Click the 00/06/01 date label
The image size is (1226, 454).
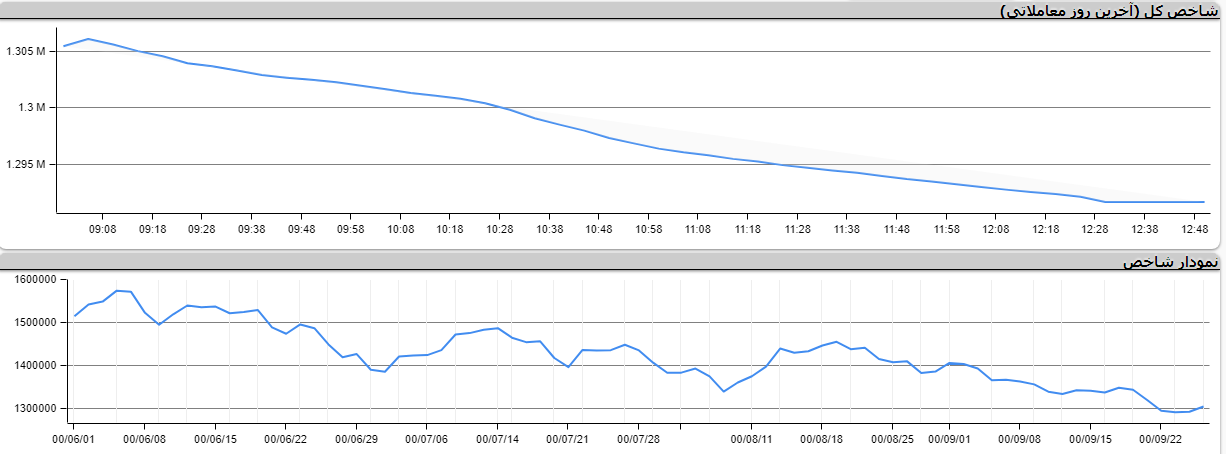click(74, 438)
